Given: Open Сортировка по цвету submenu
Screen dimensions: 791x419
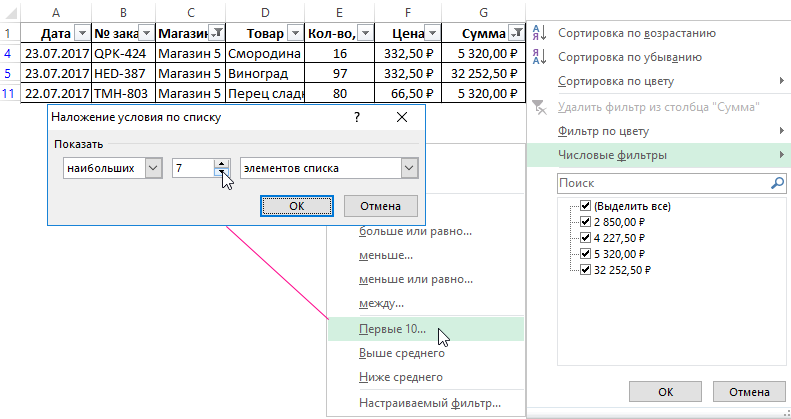Looking at the screenshot, I should pyautogui.click(x=657, y=81).
